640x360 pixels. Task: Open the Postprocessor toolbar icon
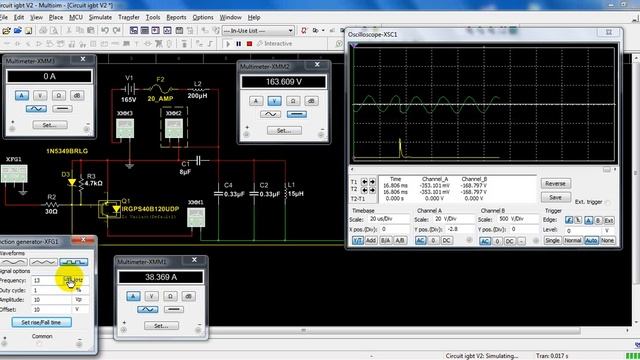179,31
